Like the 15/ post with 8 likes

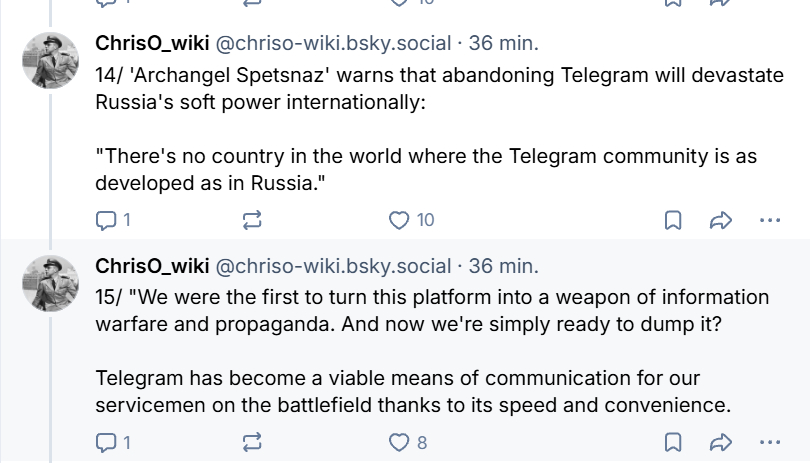400,442
